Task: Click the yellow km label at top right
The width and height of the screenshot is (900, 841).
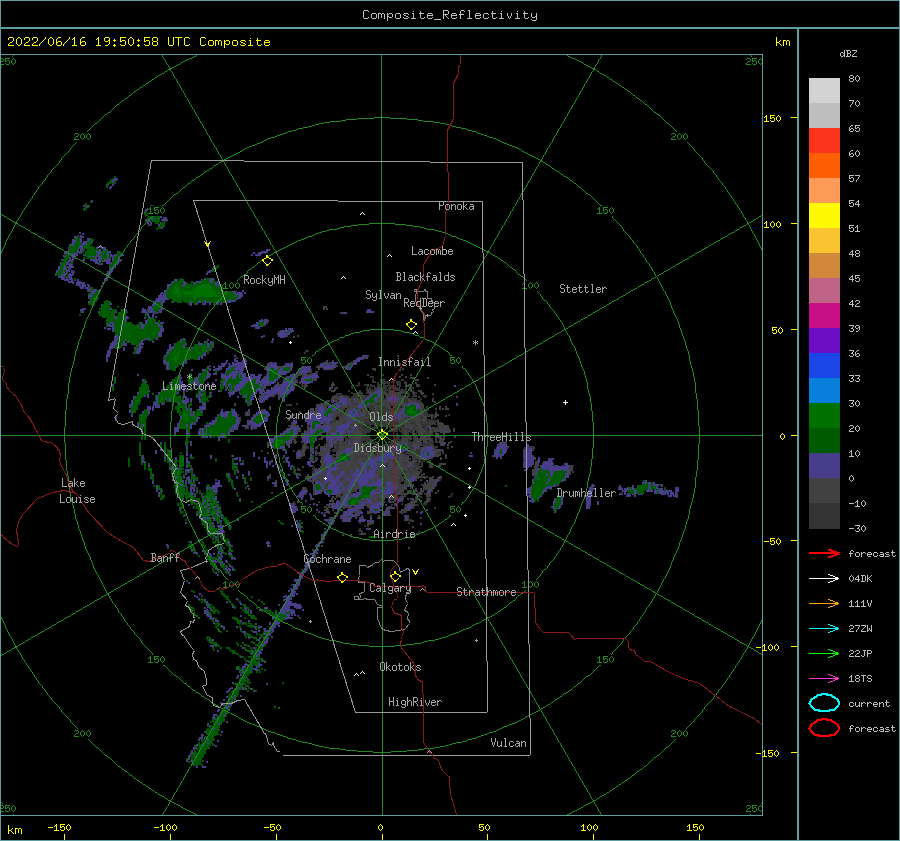Action: click(782, 42)
